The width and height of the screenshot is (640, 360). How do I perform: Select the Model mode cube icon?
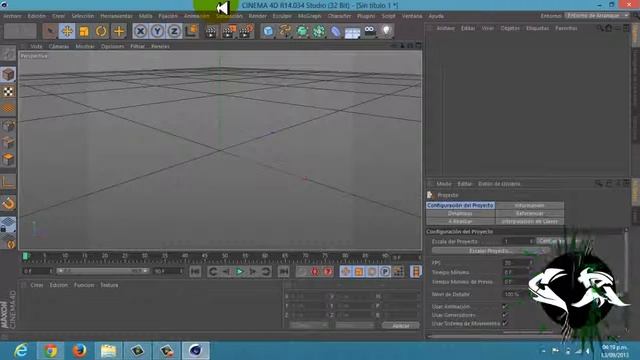[8, 74]
